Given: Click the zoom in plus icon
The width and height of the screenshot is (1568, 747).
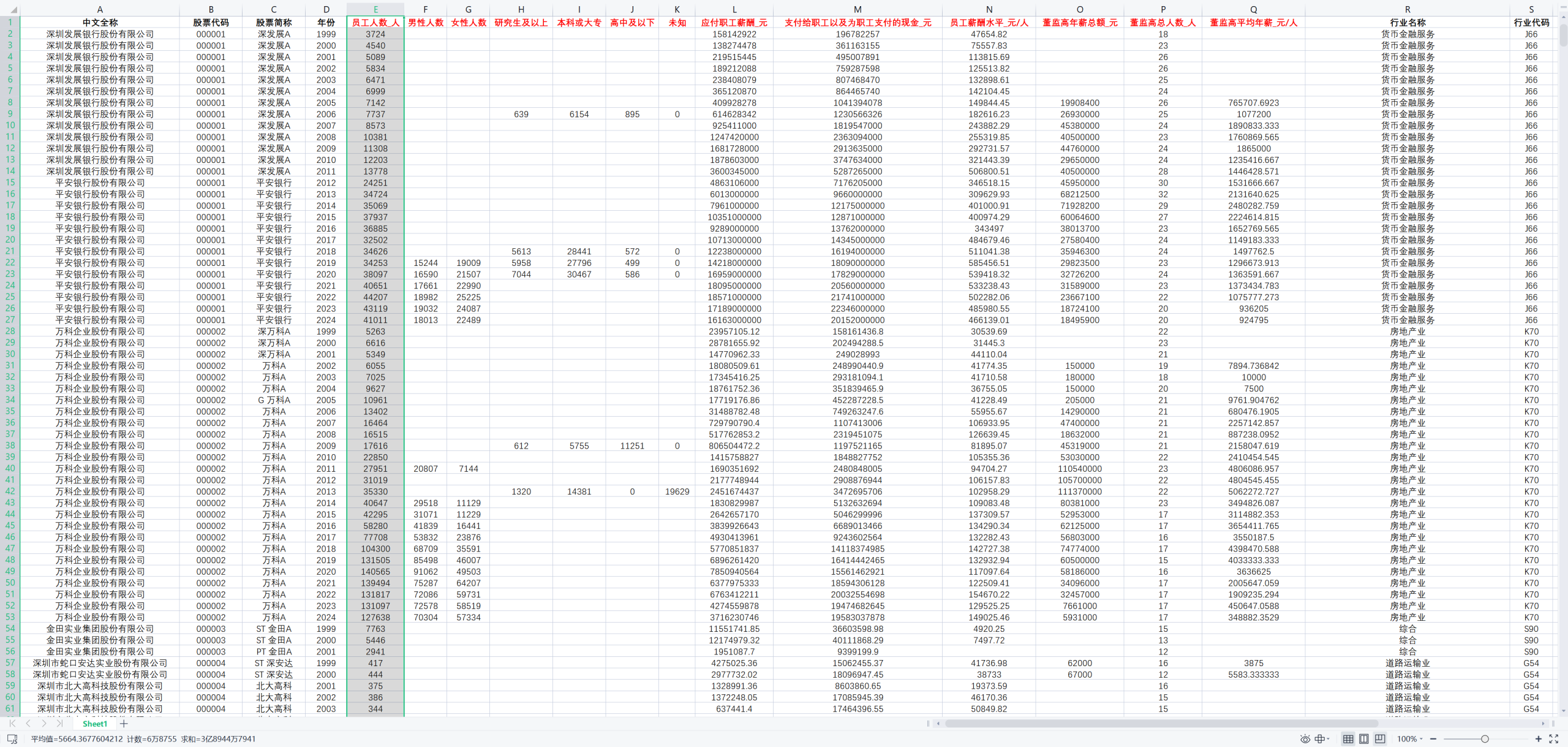Looking at the screenshot, I should pos(1538,739).
